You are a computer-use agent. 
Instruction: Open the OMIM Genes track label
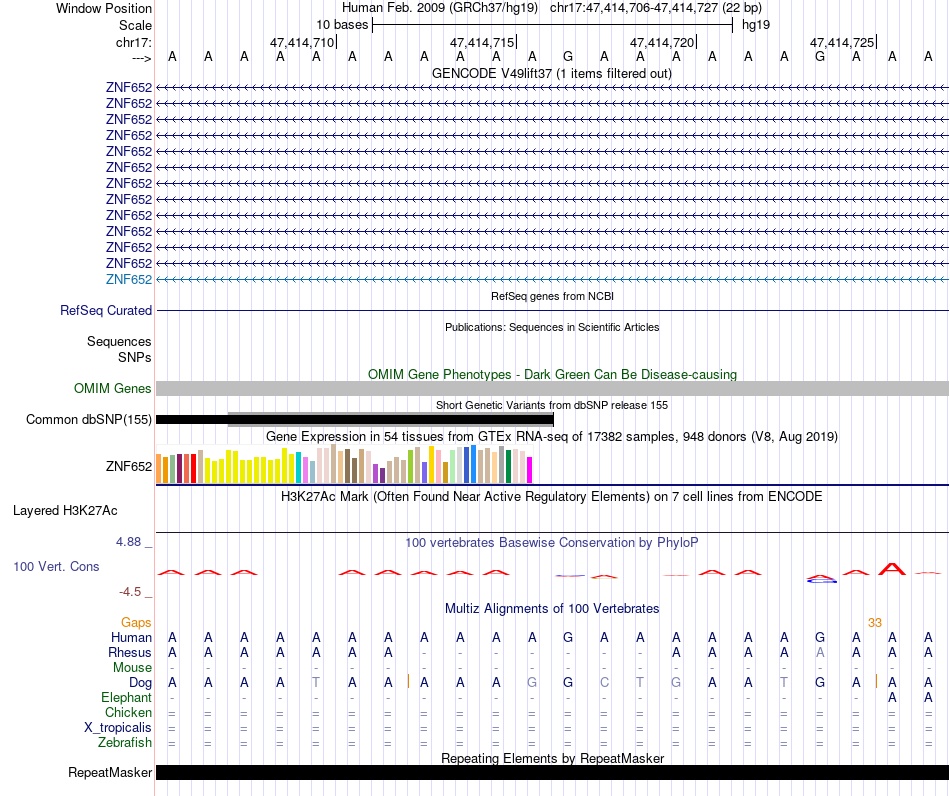[x=112, y=389]
